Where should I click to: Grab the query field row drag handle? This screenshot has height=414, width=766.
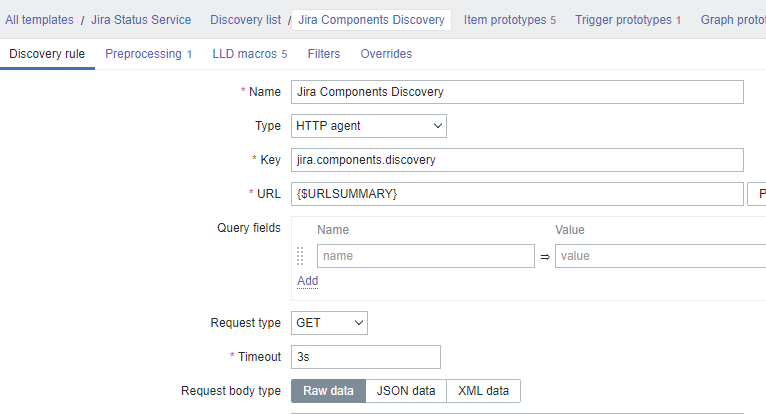point(300,256)
